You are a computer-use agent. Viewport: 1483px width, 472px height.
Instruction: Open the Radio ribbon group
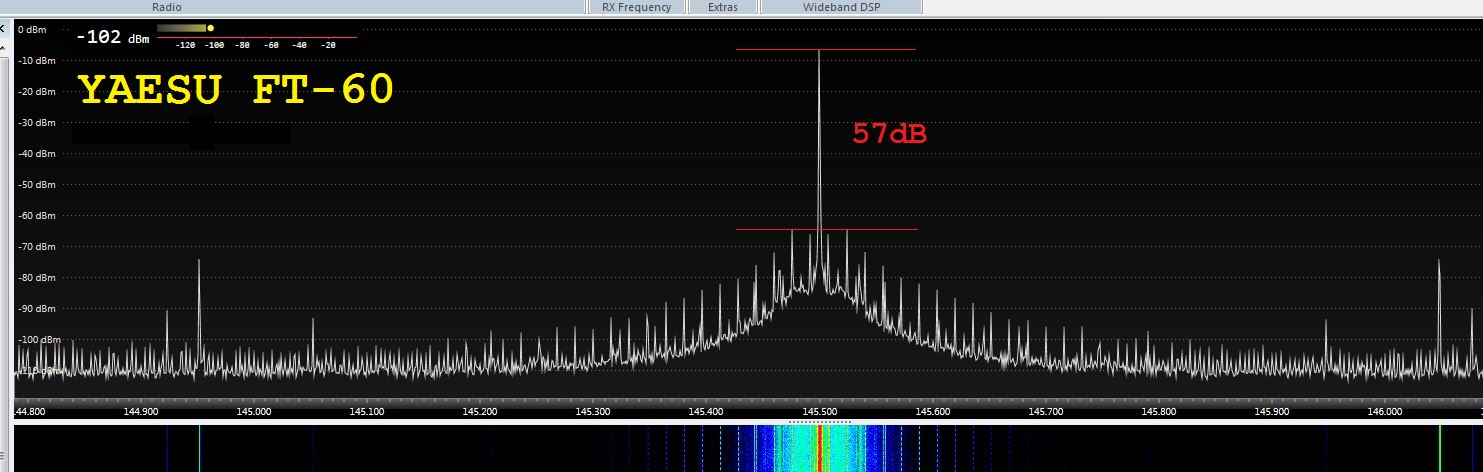click(166, 7)
